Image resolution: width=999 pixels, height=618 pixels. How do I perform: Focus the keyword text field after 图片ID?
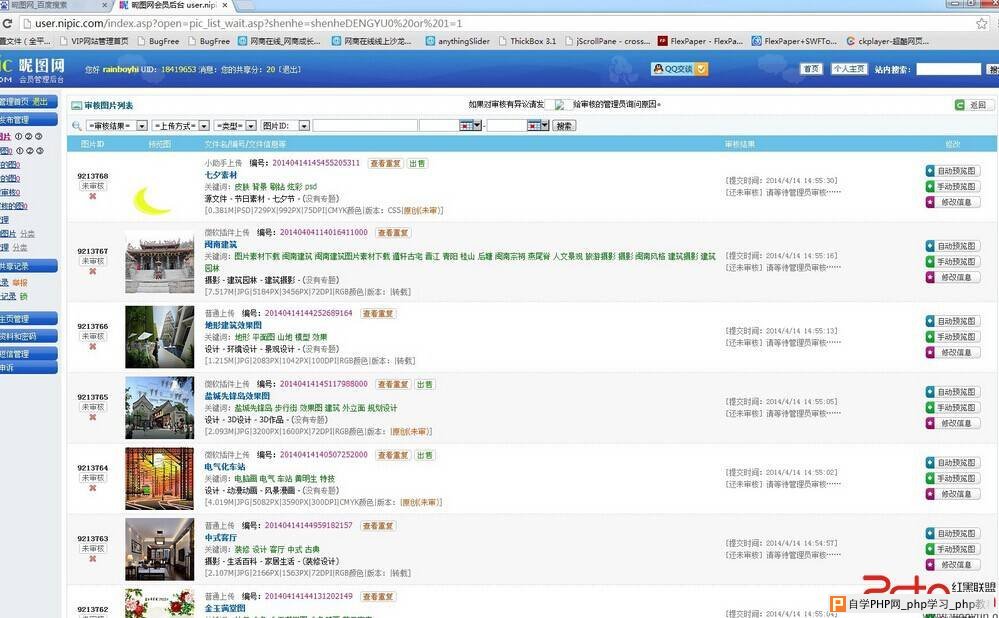(365, 126)
